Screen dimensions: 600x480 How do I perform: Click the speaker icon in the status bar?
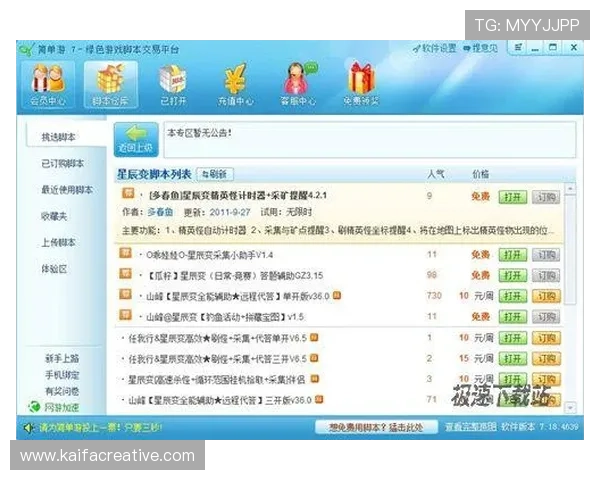(28, 428)
